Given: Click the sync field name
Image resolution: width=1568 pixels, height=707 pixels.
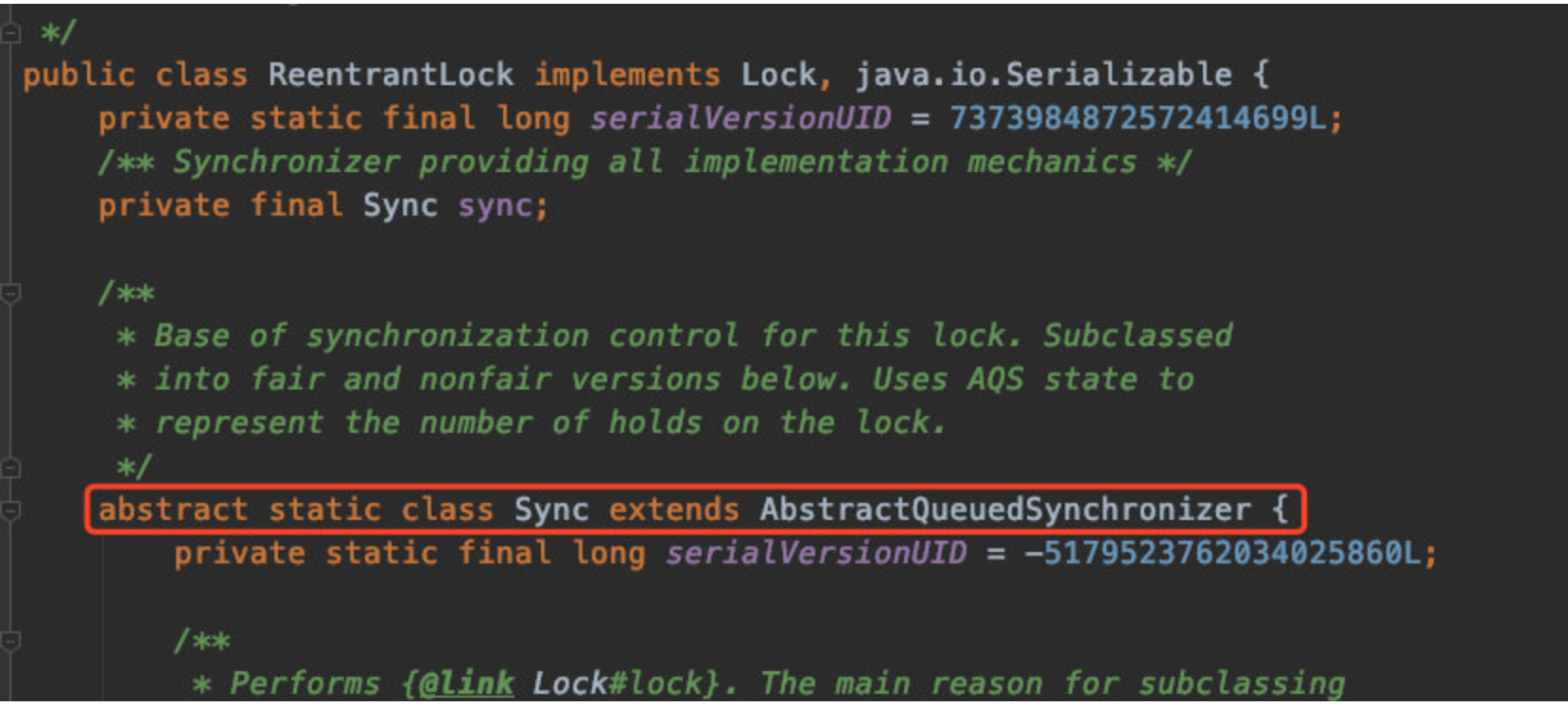Looking at the screenshot, I should point(495,206).
